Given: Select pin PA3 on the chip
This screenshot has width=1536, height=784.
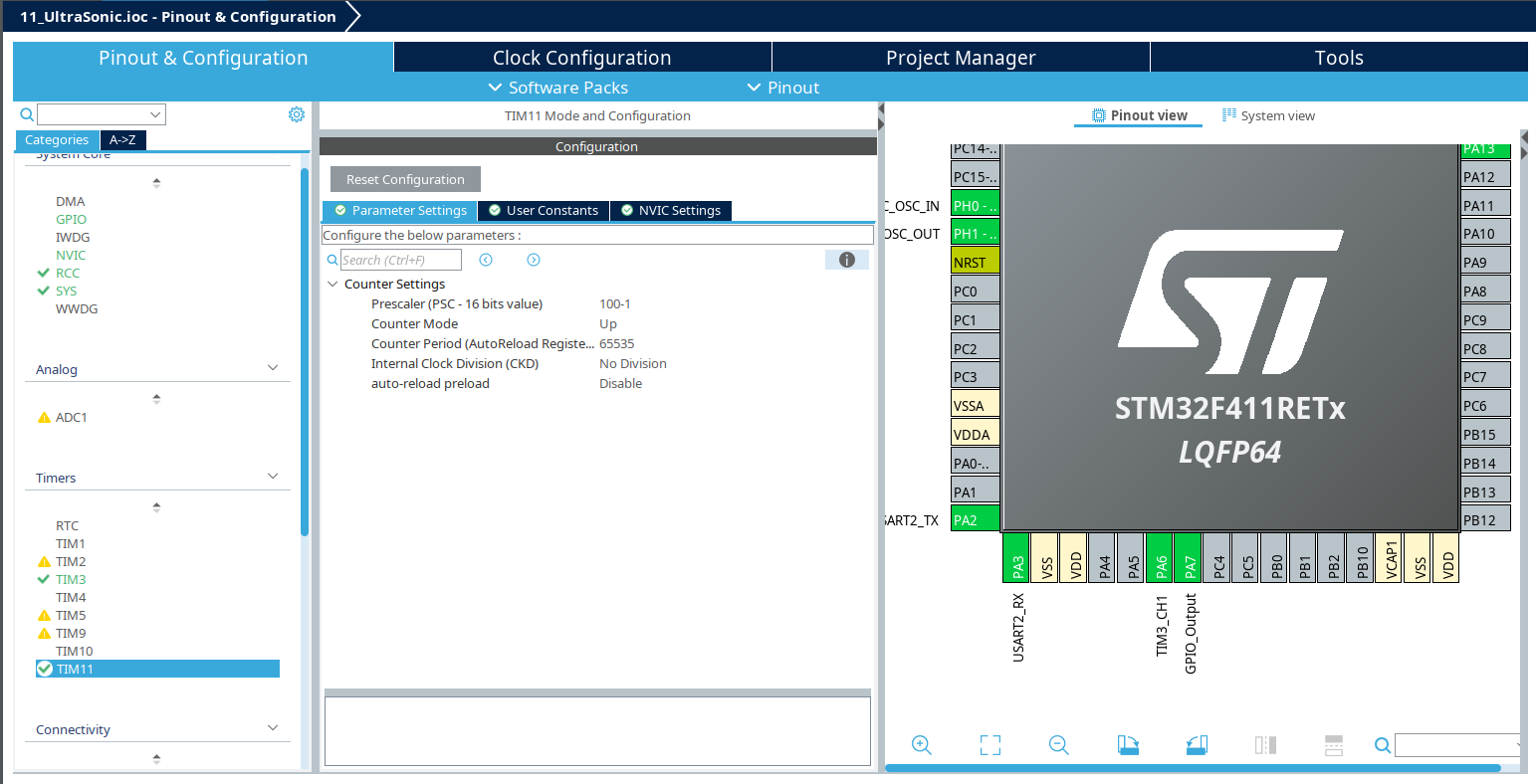Looking at the screenshot, I should click(1016, 557).
